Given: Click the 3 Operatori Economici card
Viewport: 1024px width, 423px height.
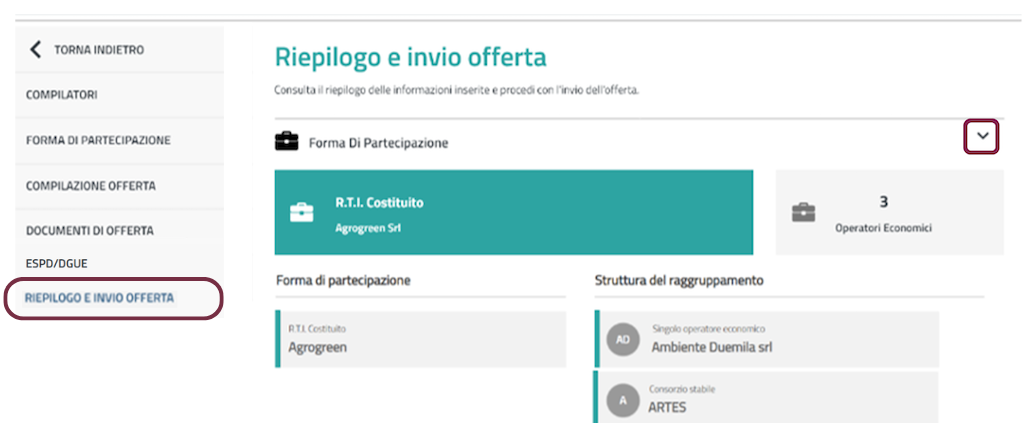Looking at the screenshot, I should (889, 212).
